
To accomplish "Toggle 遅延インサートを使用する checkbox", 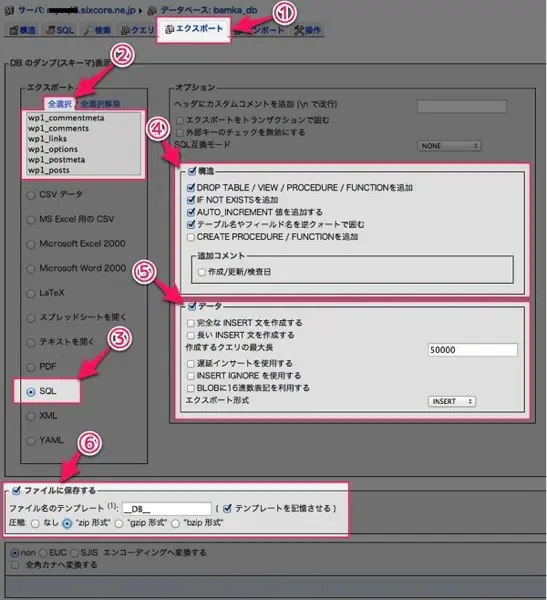I will point(191,364).
